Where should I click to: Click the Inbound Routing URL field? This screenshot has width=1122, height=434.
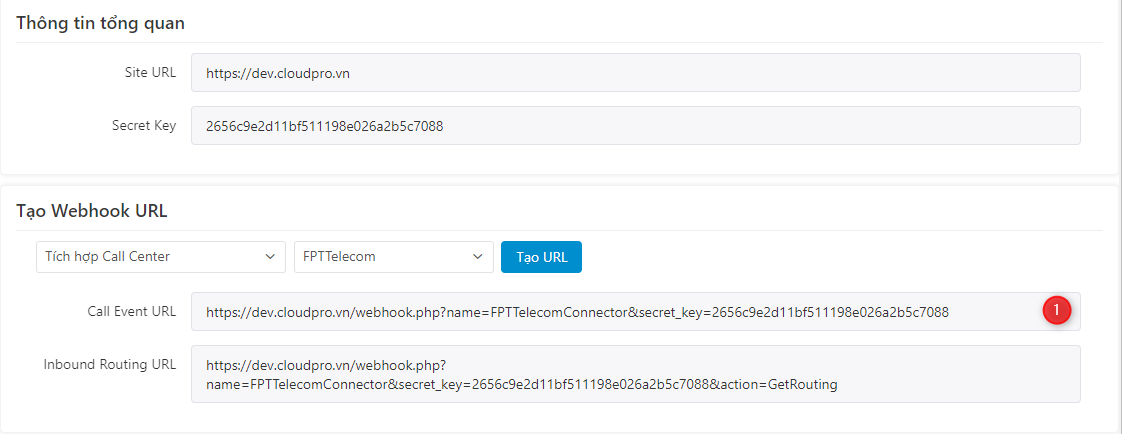(635, 374)
